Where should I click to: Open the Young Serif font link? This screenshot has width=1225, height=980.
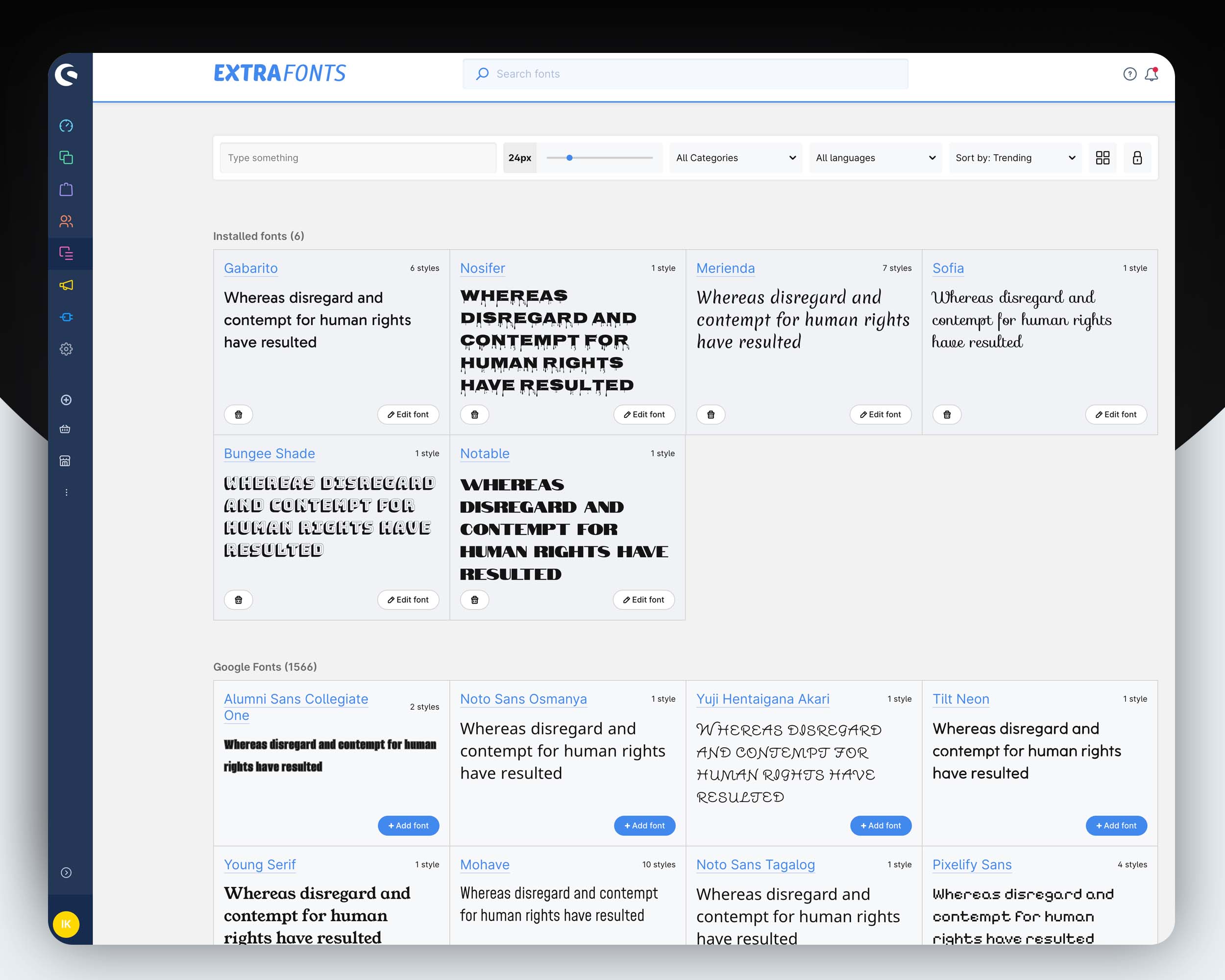point(260,865)
